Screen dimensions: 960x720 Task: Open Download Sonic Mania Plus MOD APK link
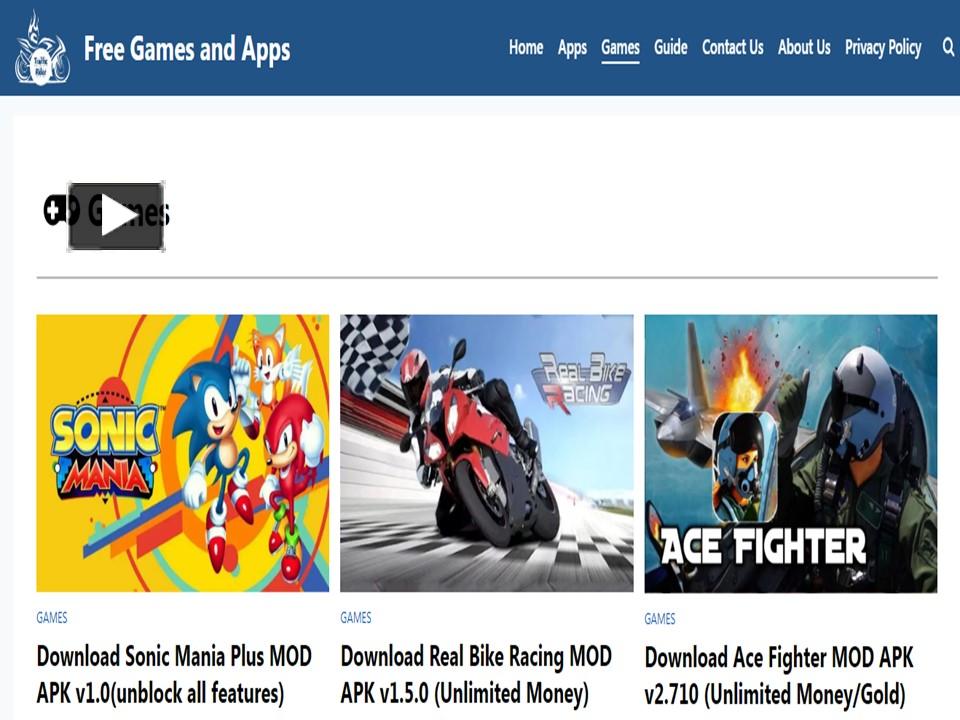[x=174, y=675]
